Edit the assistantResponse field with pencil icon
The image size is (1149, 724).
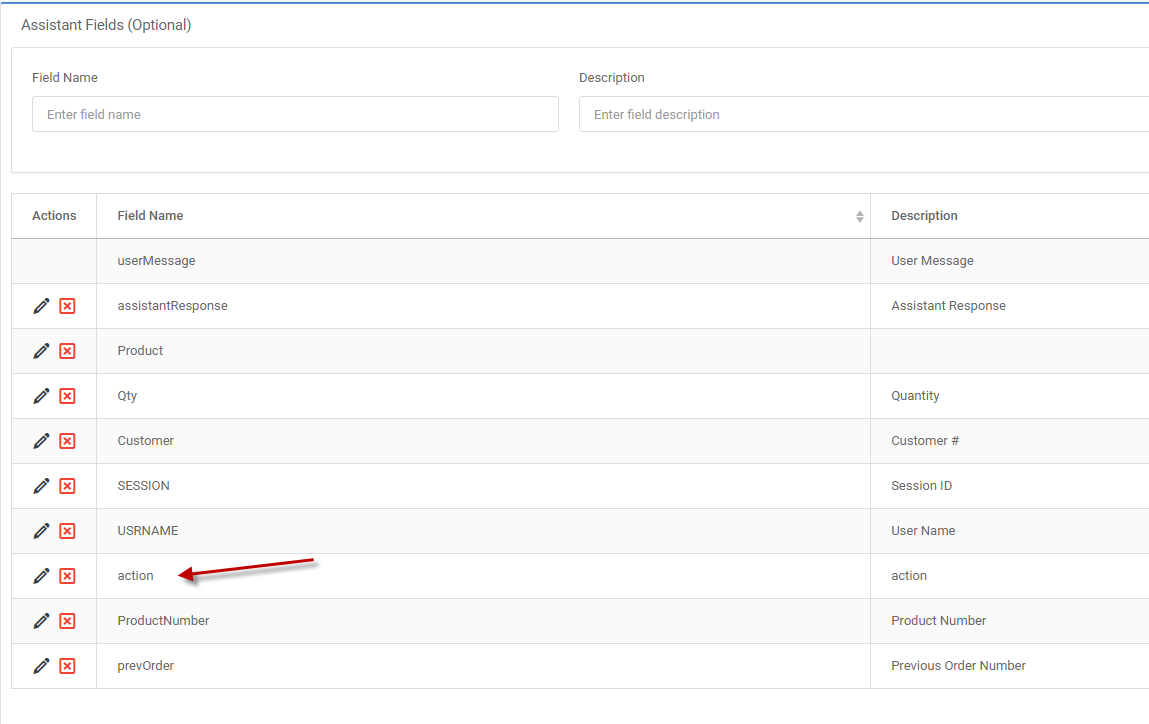[41, 306]
